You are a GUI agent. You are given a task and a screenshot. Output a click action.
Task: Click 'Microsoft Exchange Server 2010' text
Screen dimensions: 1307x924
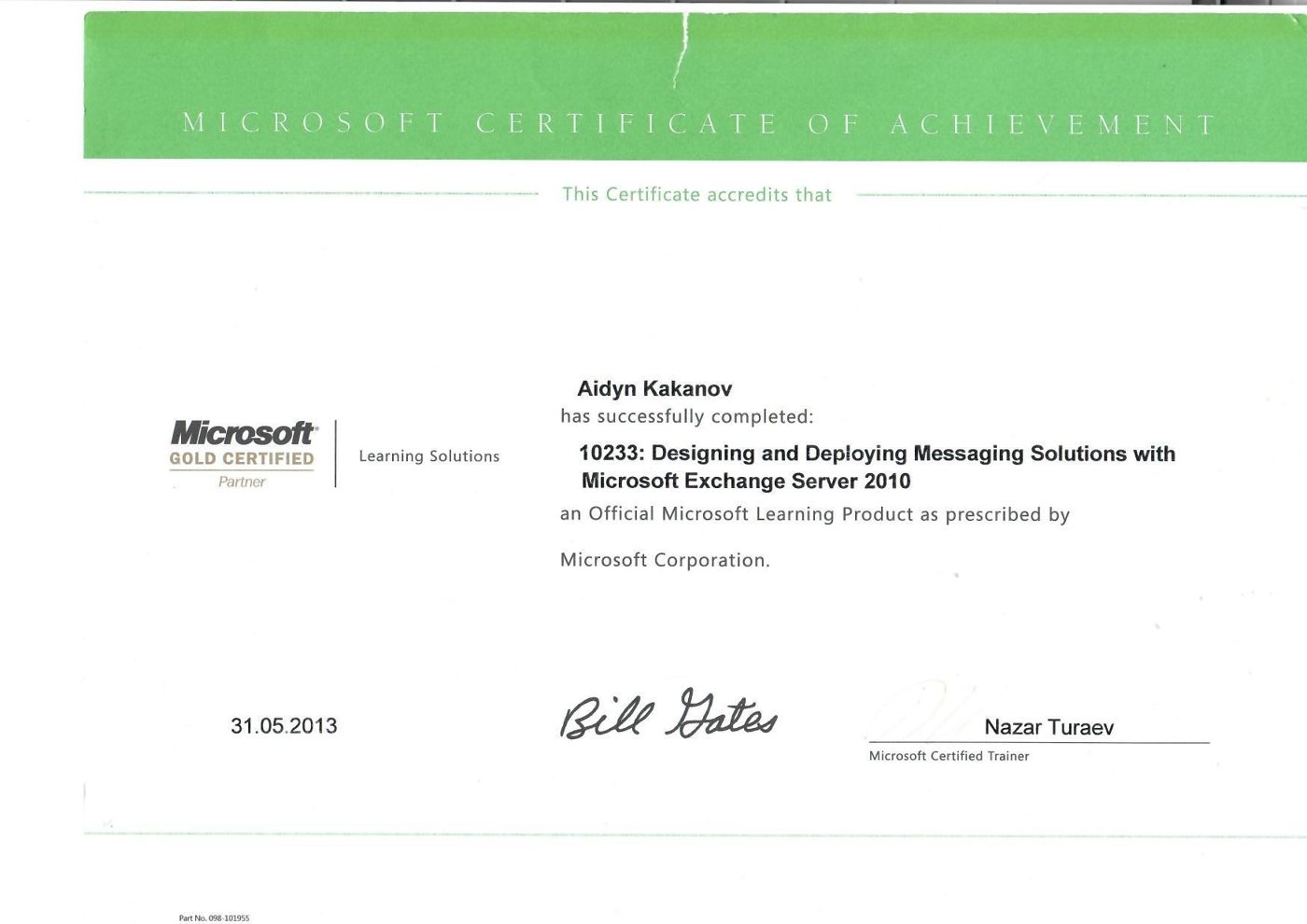746,481
